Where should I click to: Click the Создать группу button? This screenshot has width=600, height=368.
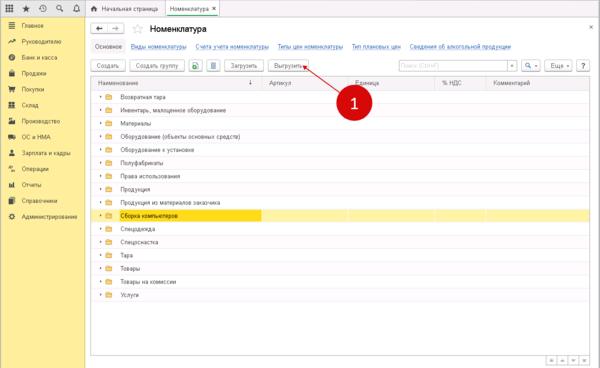[x=157, y=66]
